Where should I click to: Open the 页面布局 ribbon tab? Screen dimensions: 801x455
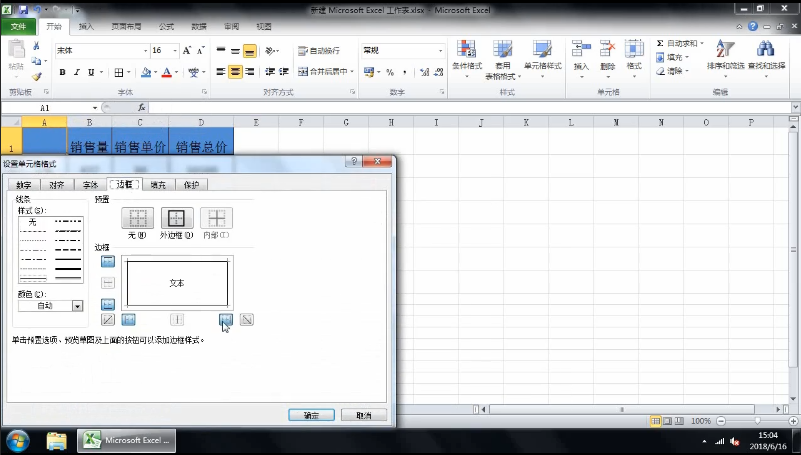tap(125, 26)
